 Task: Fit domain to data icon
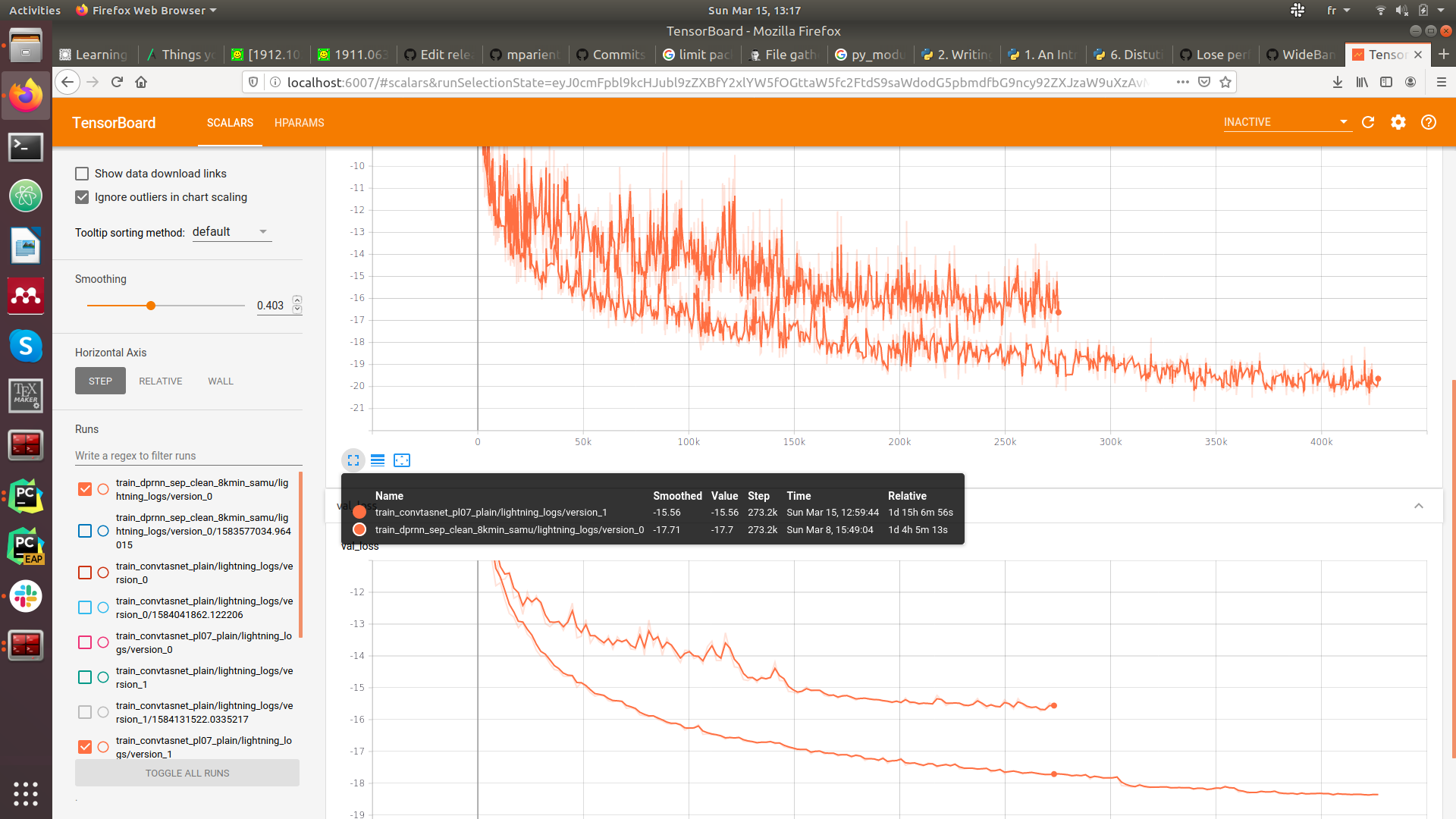click(402, 460)
